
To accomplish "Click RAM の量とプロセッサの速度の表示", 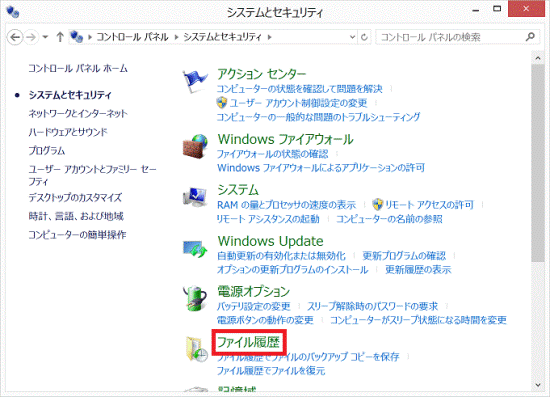I will point(286,204).
